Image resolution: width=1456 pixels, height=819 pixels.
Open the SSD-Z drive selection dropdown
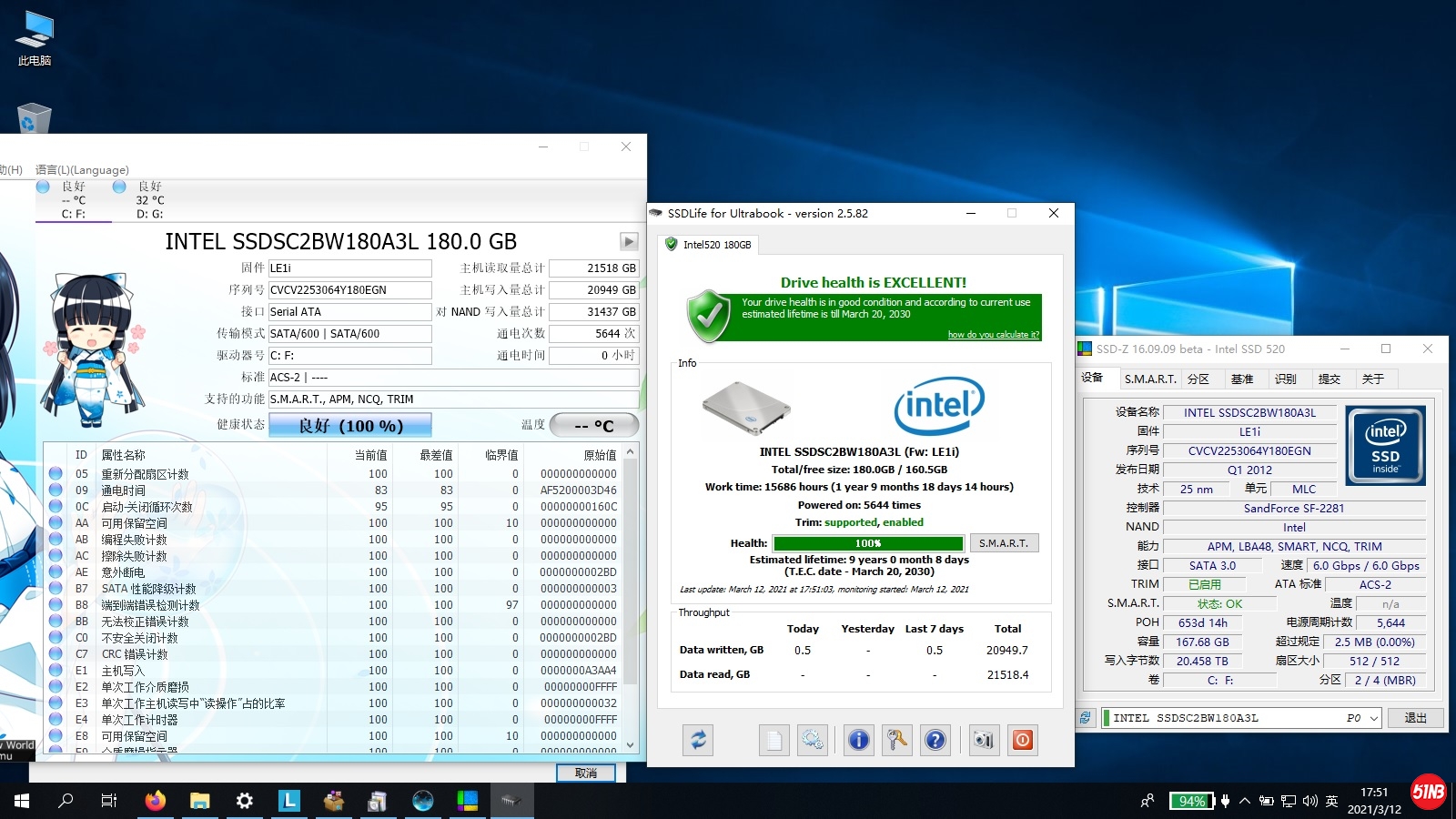click(x=1373, y=718)
